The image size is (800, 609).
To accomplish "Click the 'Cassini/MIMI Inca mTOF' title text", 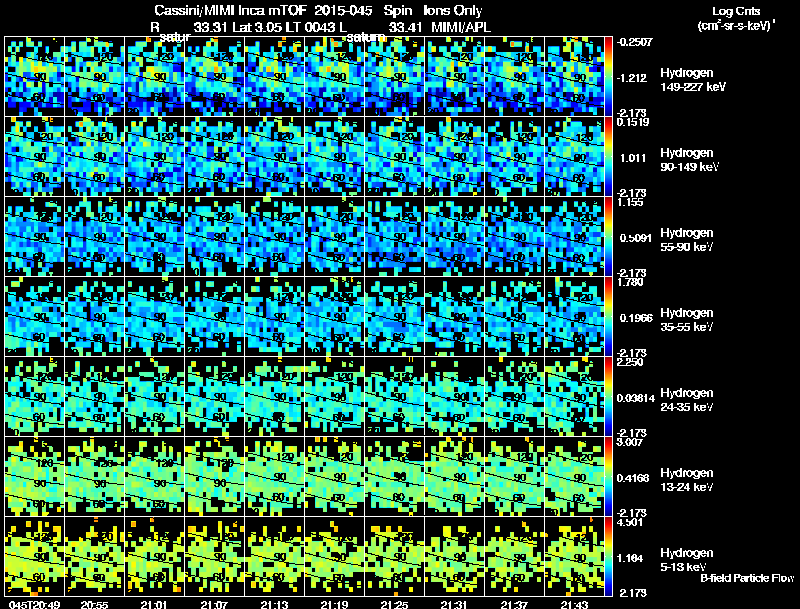I will [x=230, y=10].
